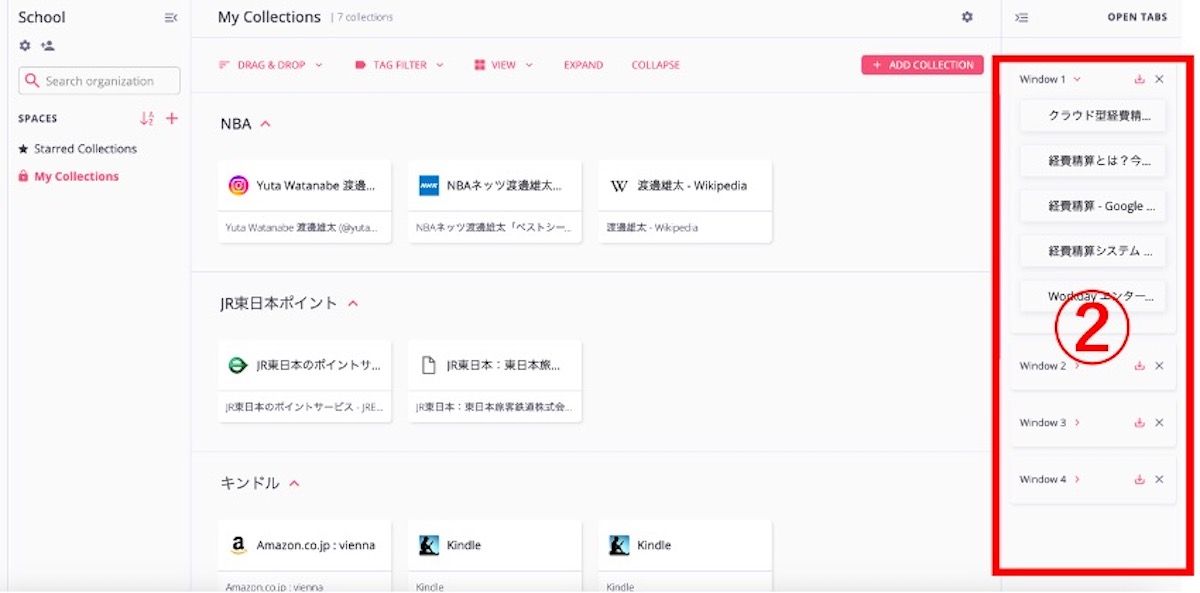The image size is (1200, 593).
Task: Click the add member icon under School
Action: [x=48, y=45]
